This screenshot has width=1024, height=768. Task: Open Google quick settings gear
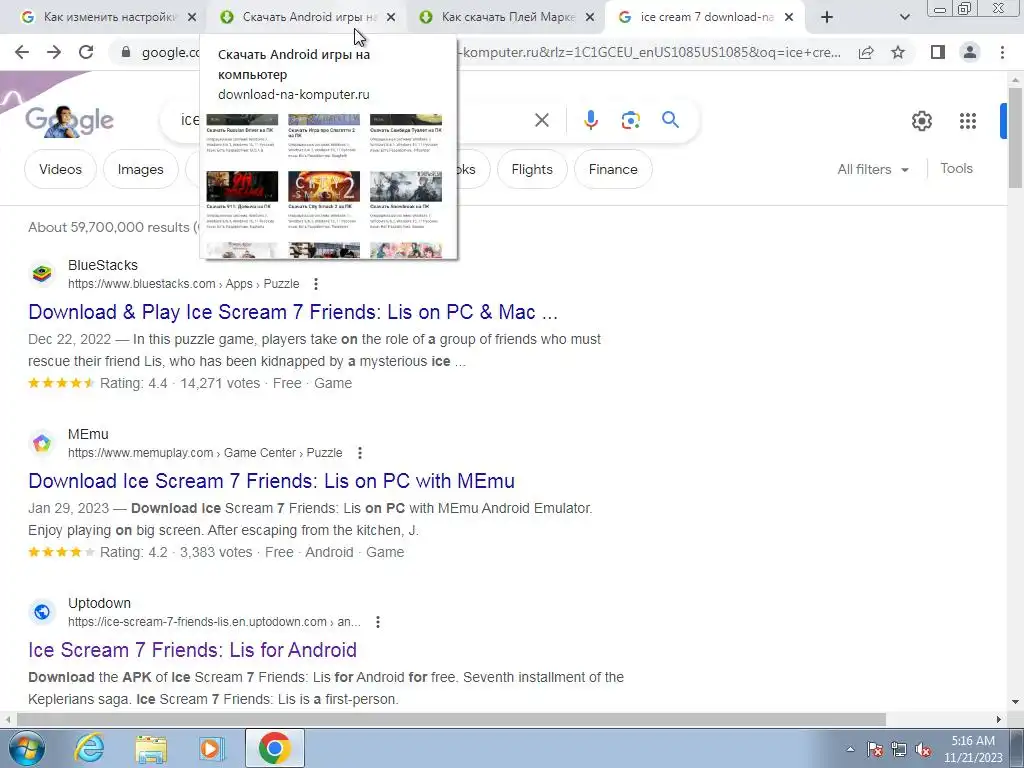(921, 121)
